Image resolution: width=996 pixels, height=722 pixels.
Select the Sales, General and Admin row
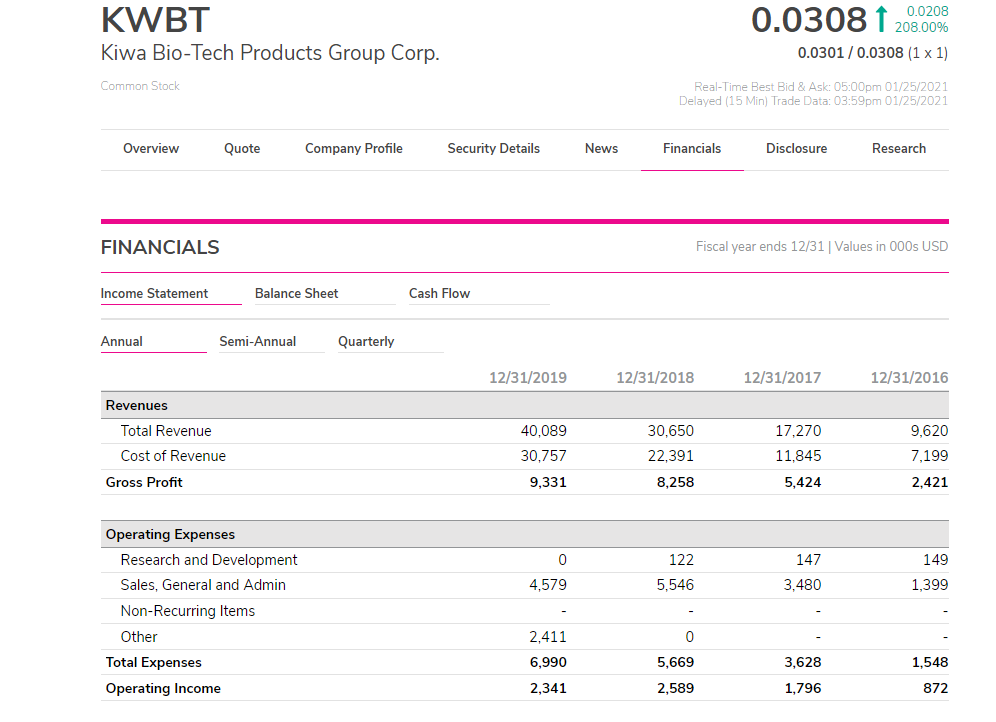pos(203,585)
